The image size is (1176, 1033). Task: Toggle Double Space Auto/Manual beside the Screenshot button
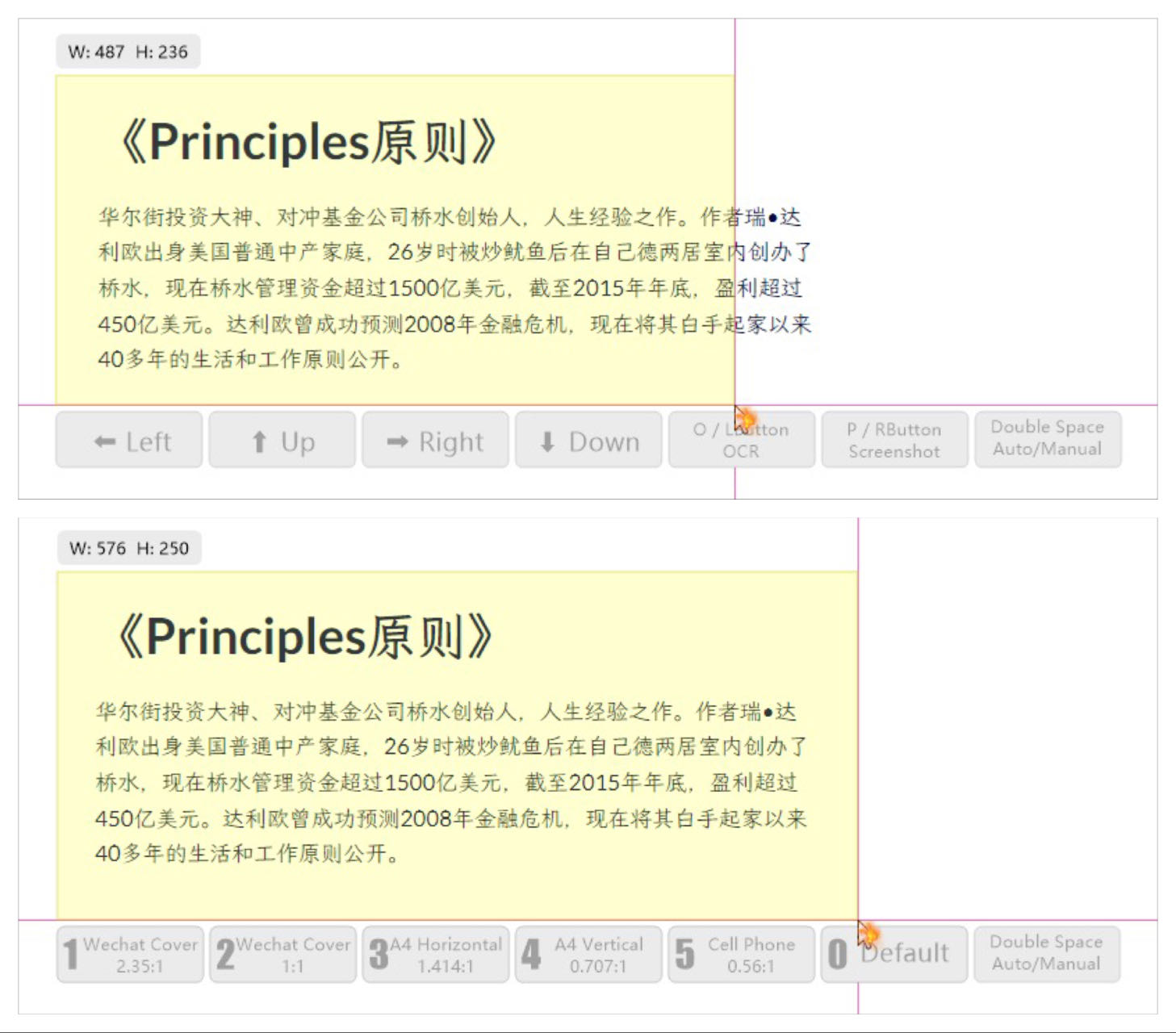(x=1047, y=439)
